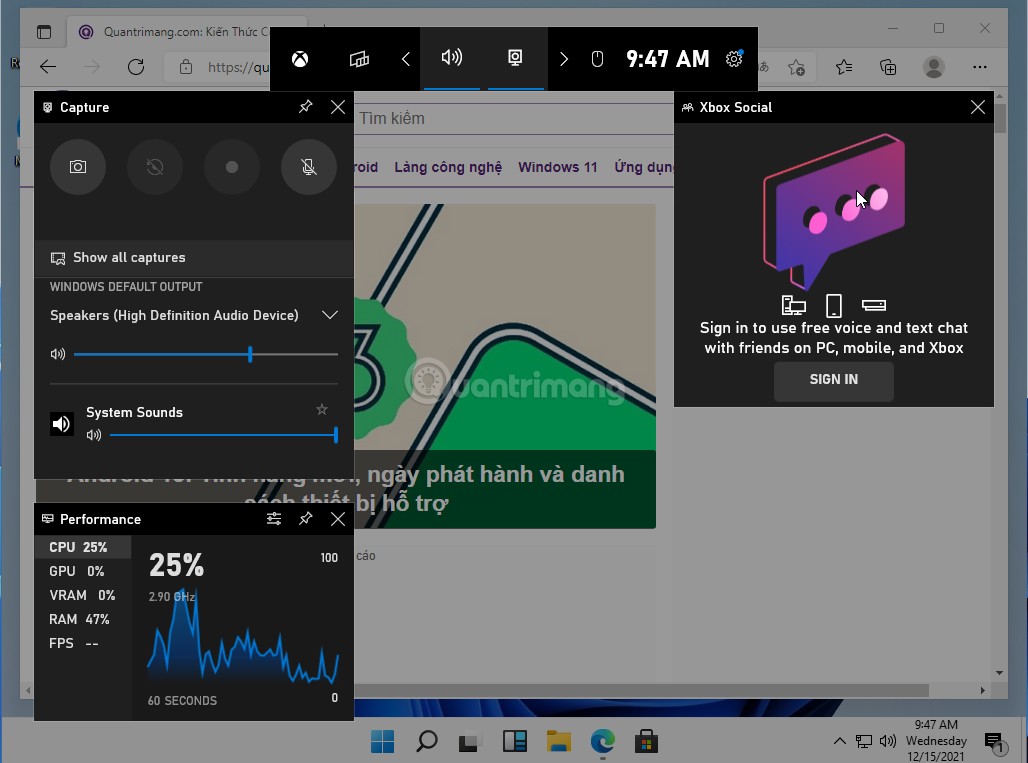Open the Windows Start button
The width and height of the screenshot is (1028, 763).
(382, 742)
